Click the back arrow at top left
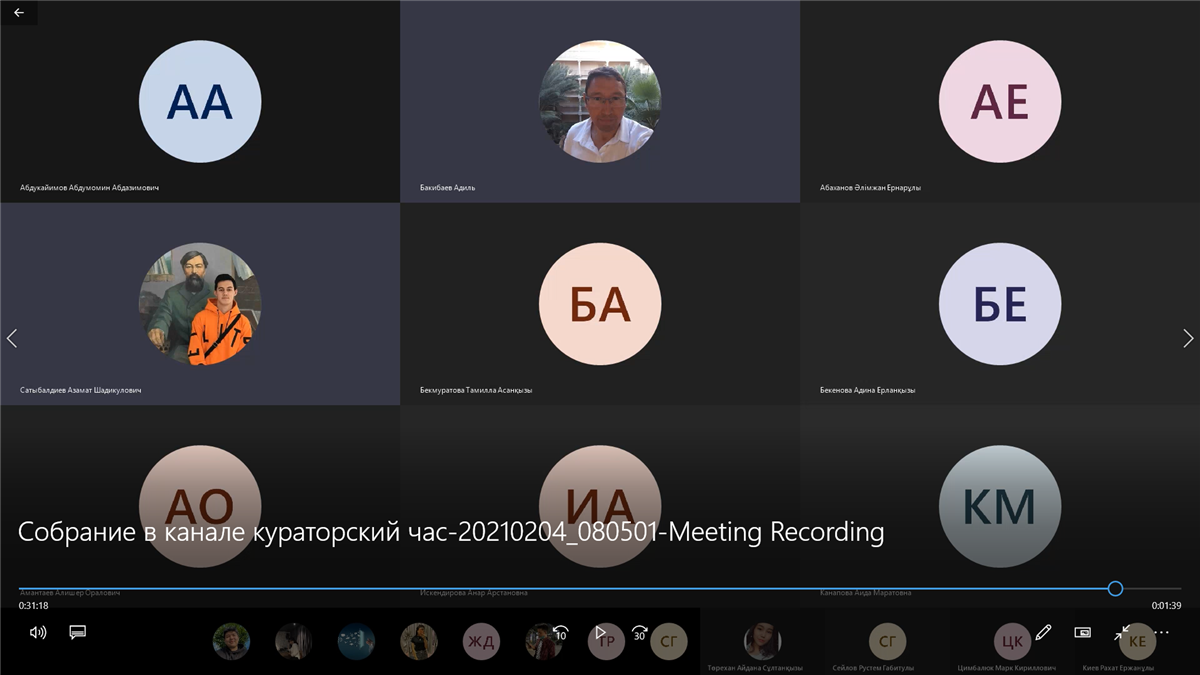Viewport: 1200px width, 675px height. (x=19, y=13)
